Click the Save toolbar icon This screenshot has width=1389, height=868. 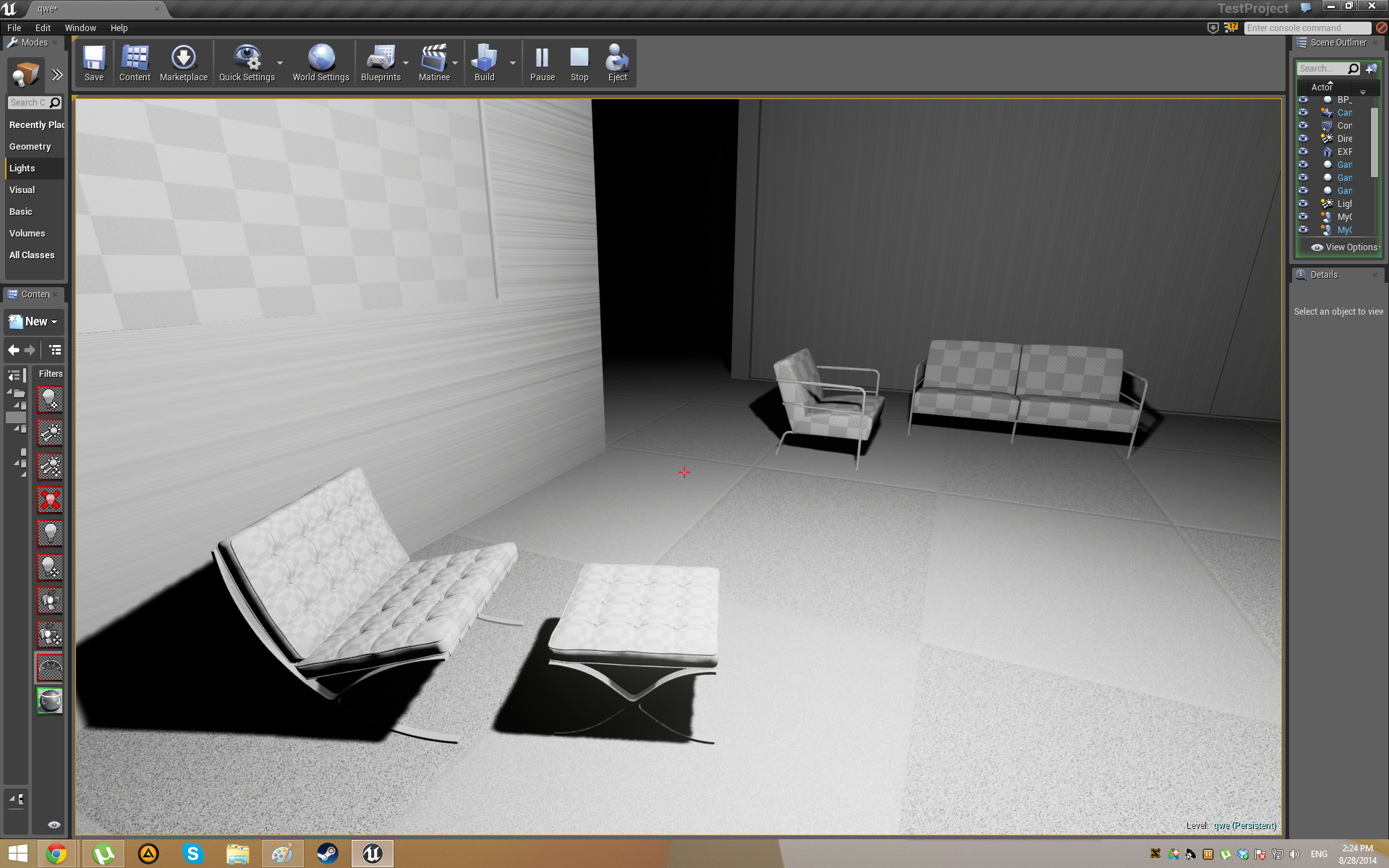(x=94, y=64)
